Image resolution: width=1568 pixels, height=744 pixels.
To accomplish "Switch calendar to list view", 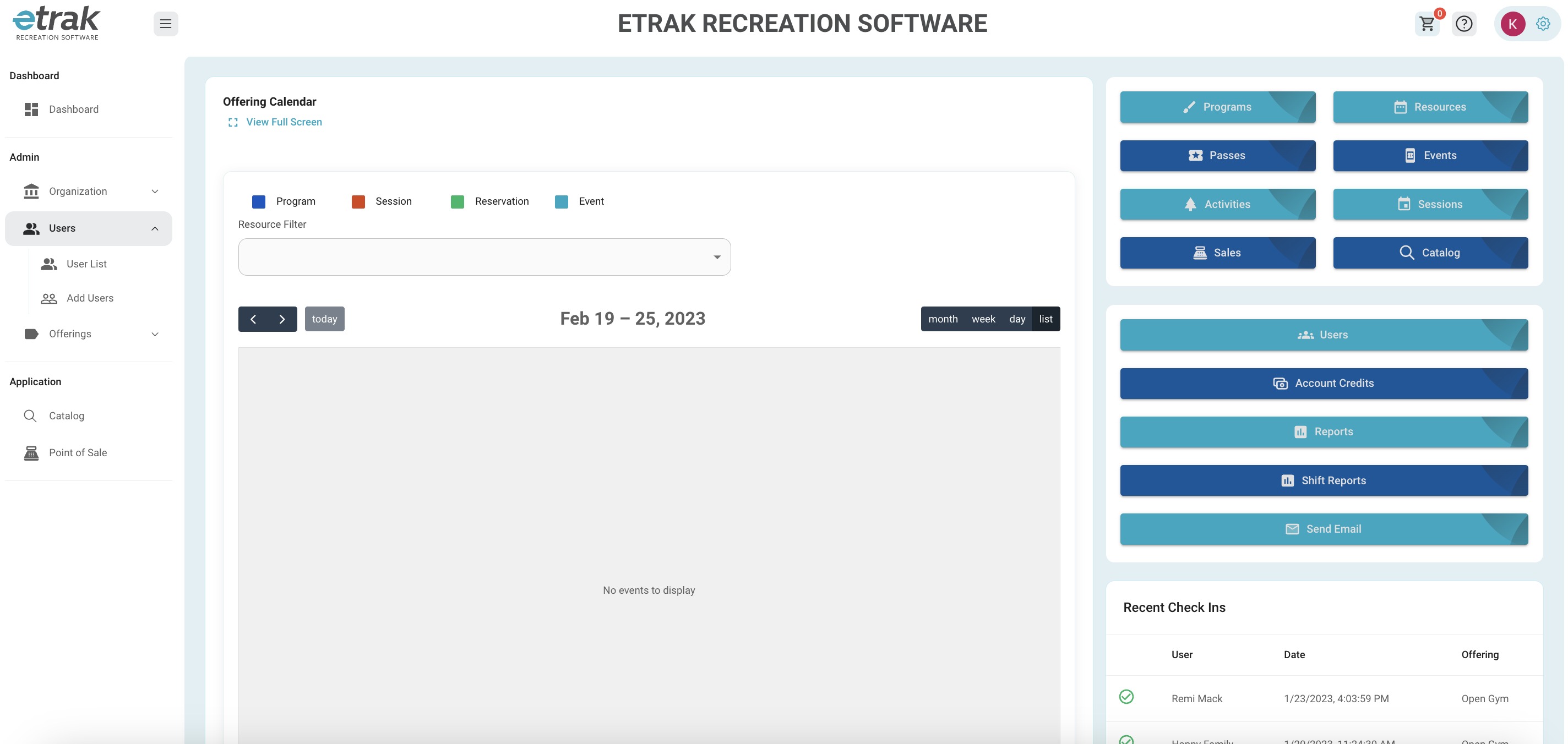I will click(1046, 319).
